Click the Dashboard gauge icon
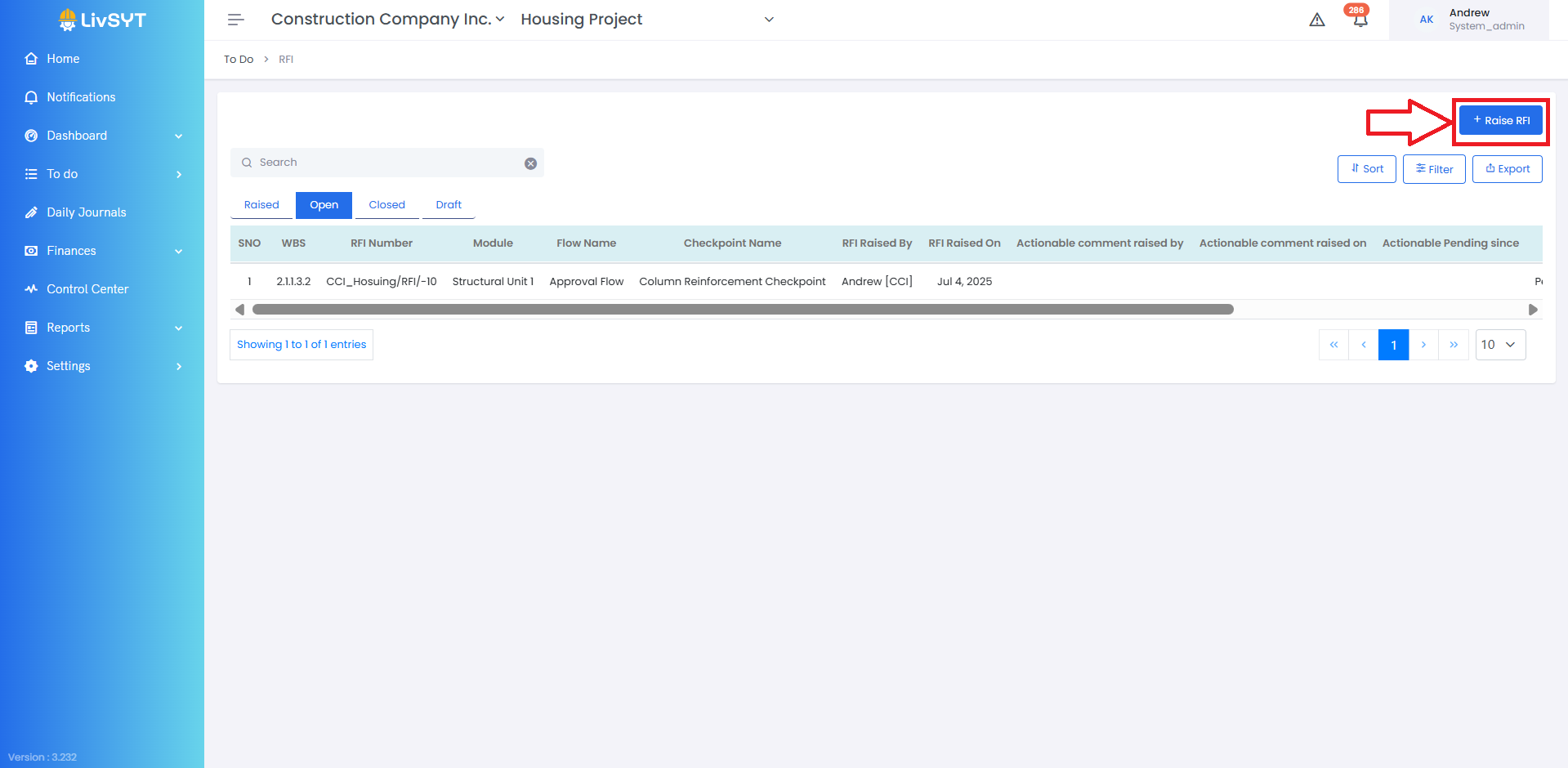This screenshot has width=1568, height=768. click(x=31, y=136)
